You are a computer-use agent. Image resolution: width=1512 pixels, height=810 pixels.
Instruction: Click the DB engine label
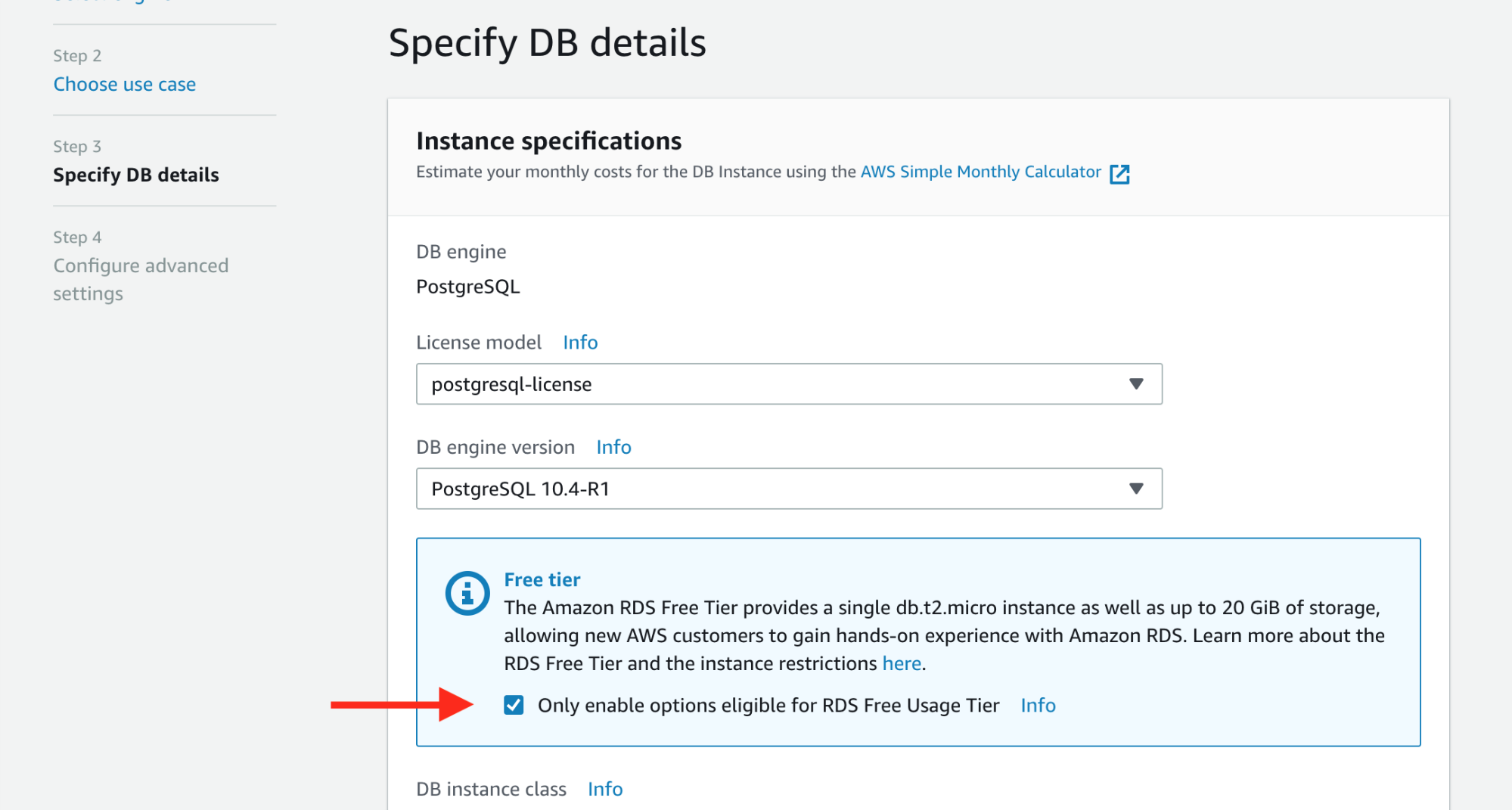tap(461, 252)
